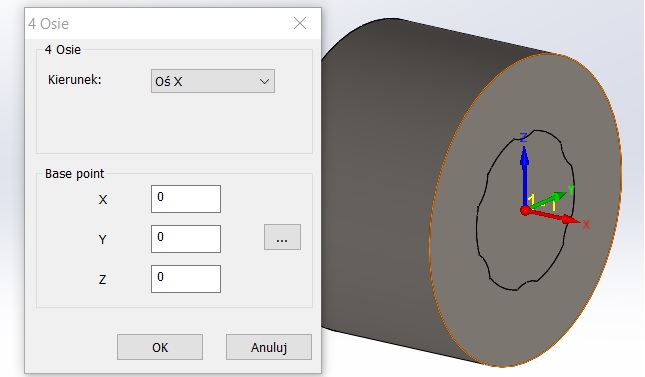Click the Base point X input field

coord(186,199)
